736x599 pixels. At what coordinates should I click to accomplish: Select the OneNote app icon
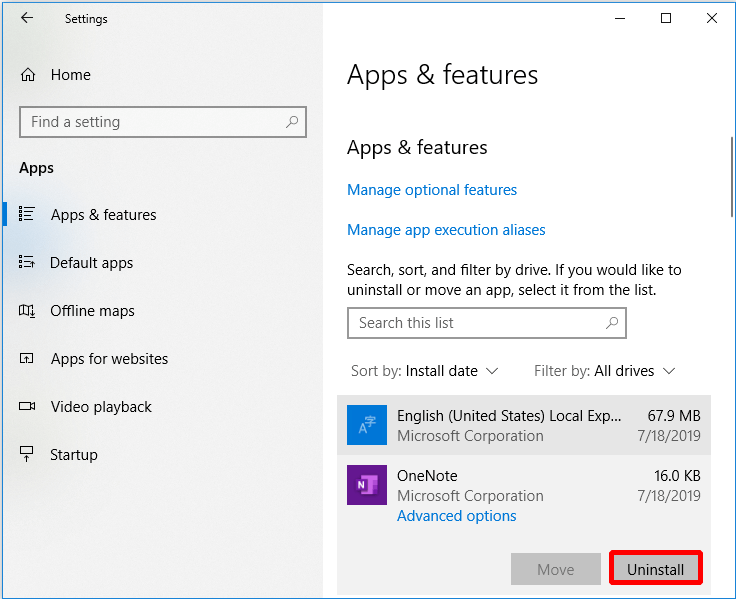pyautogui.click(x=366, y=484)
